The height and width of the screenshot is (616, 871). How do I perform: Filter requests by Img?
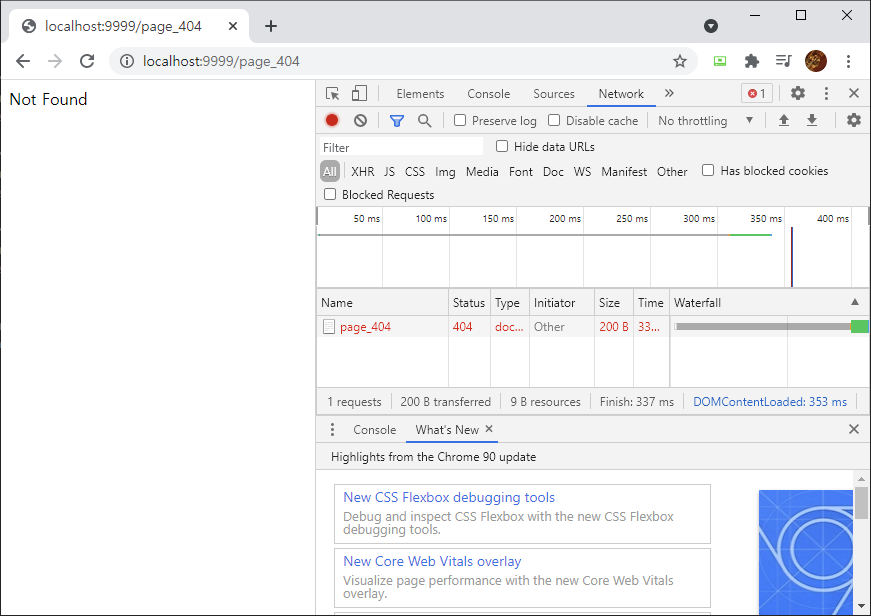pyautogui.click(x=445, y=172)
